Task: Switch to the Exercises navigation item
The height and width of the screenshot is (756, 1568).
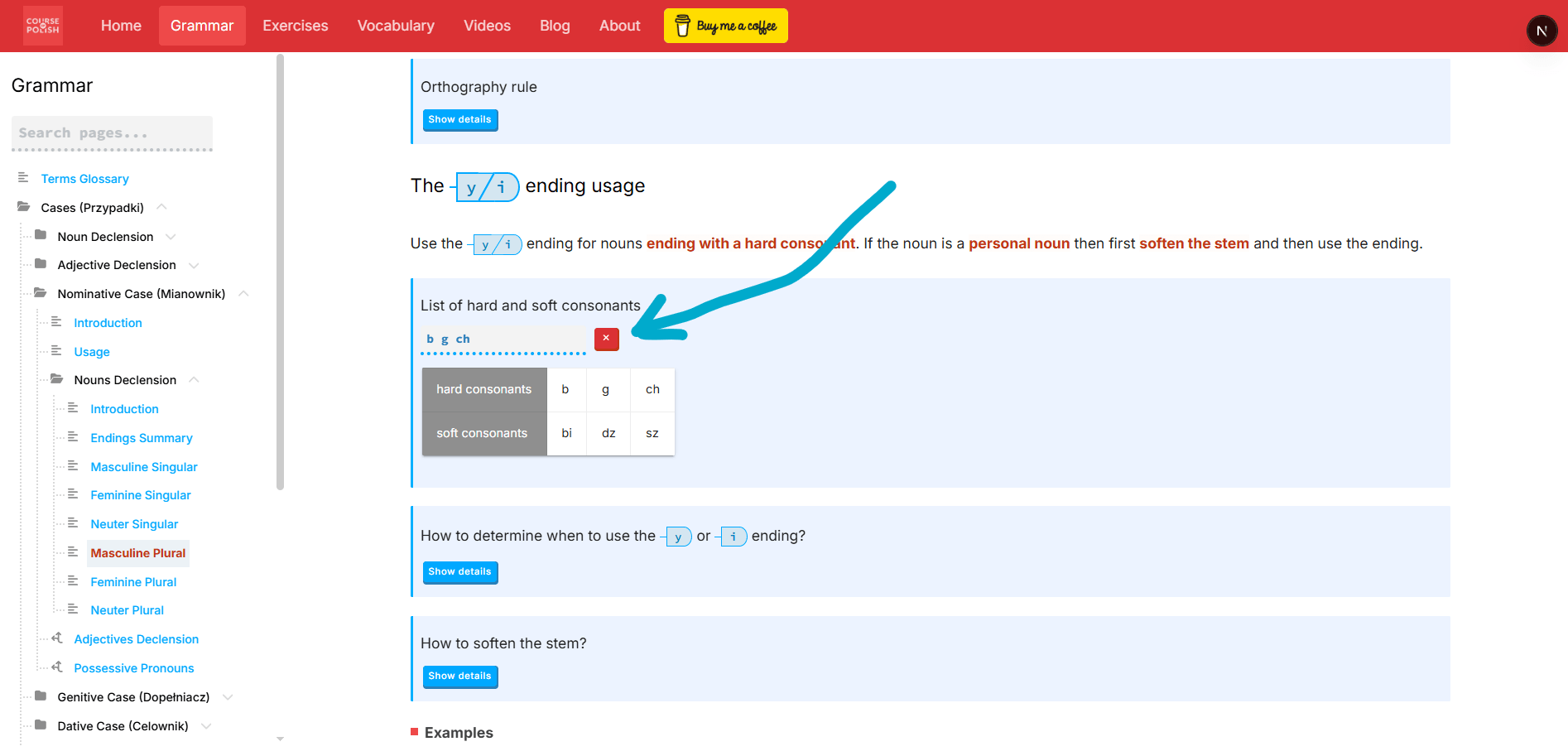Action: (295, 26)
